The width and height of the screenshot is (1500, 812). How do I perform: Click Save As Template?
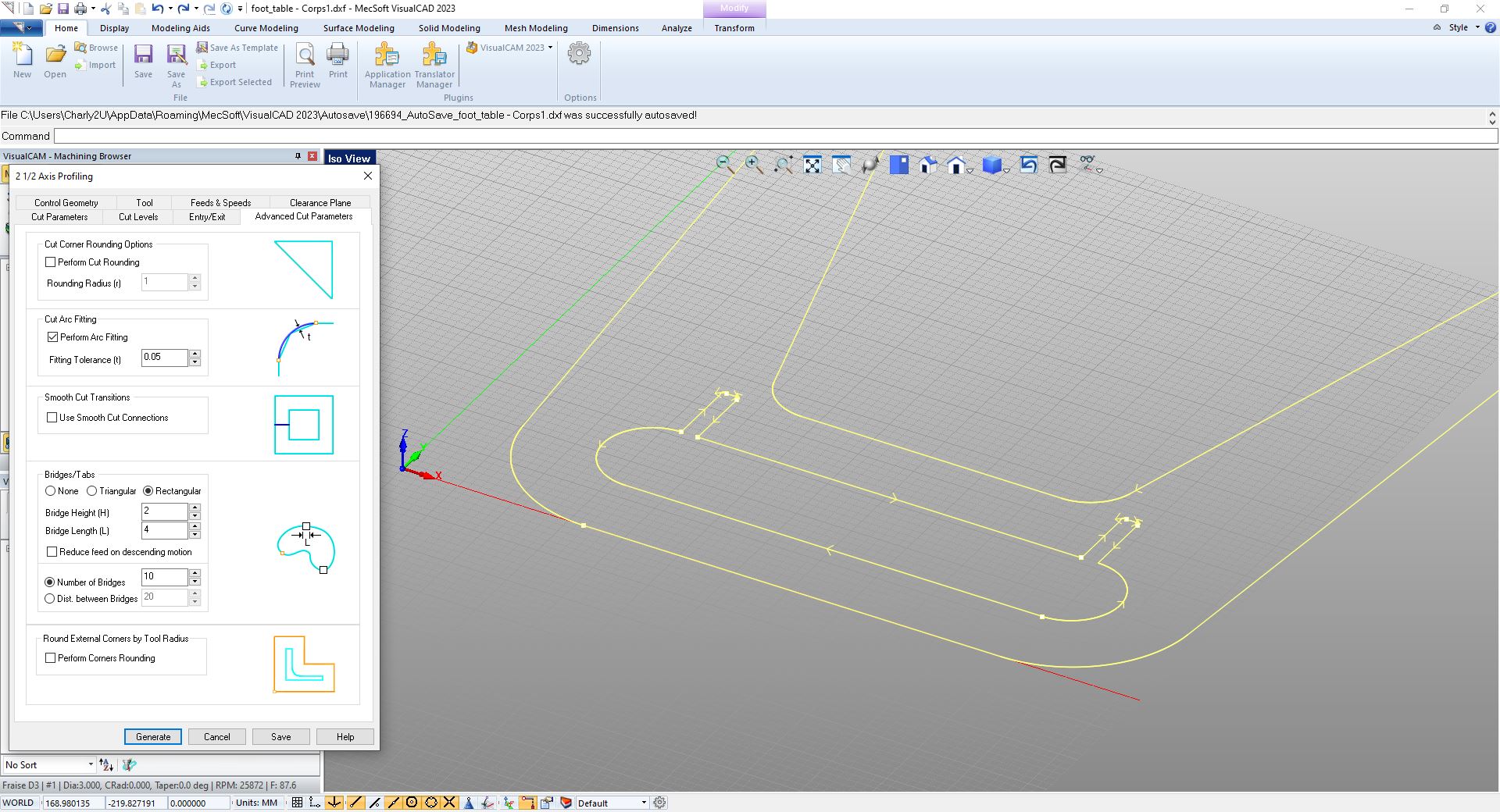(x=237, y=48)
